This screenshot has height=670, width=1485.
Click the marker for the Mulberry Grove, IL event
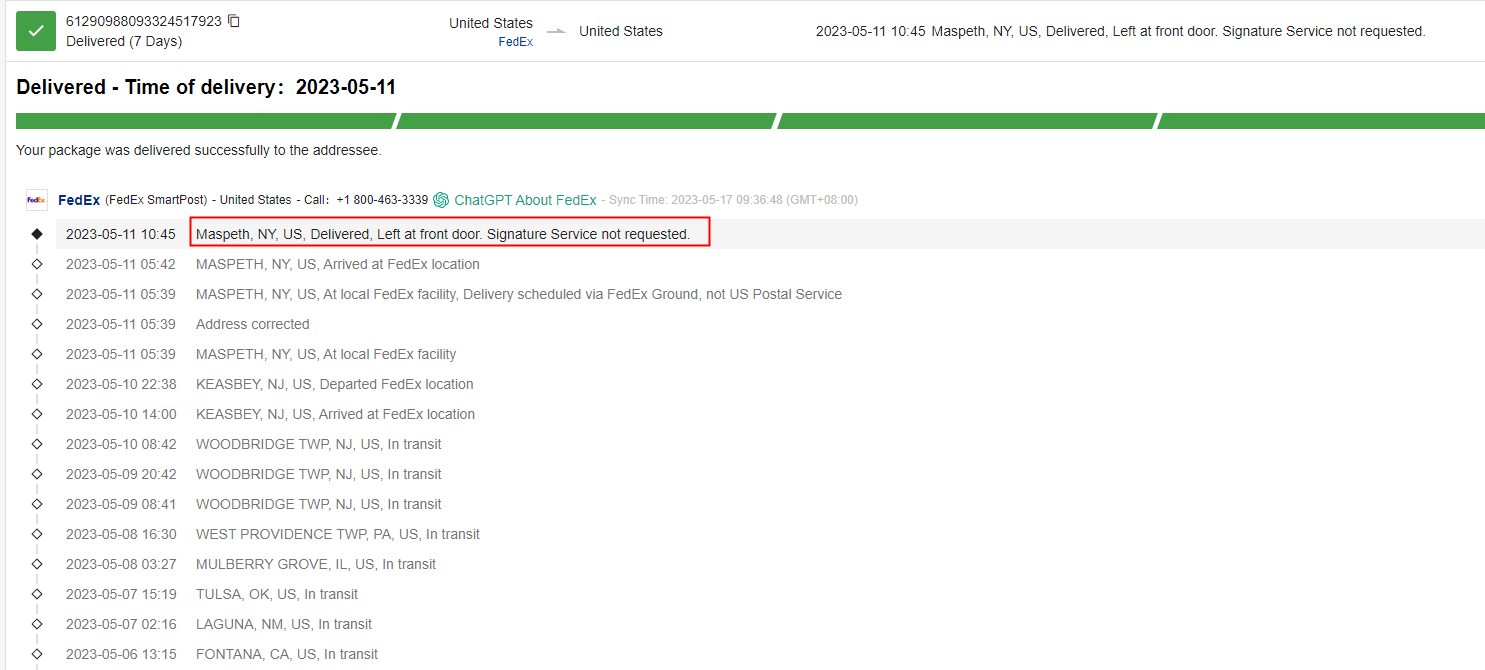[x=37, y=564]
